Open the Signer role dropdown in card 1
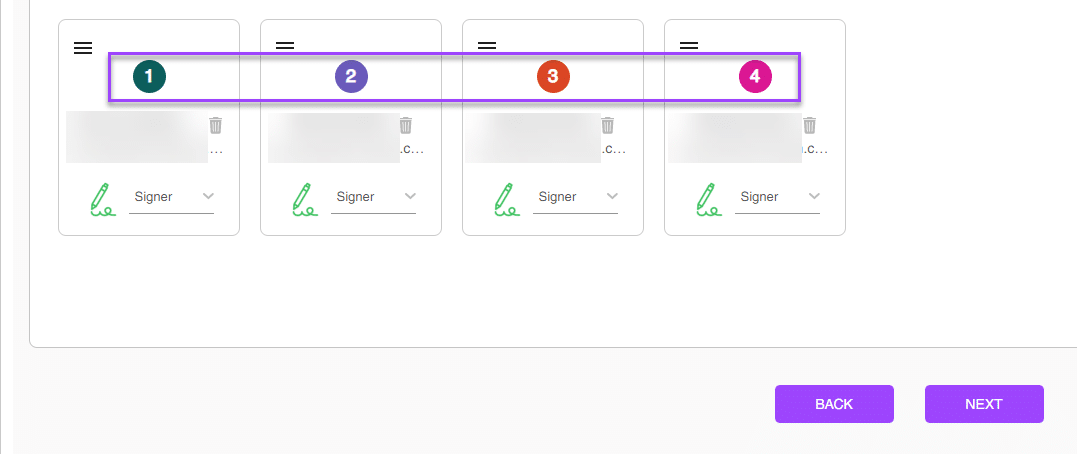Viewport: 1077px width, 454px height. 172,197
